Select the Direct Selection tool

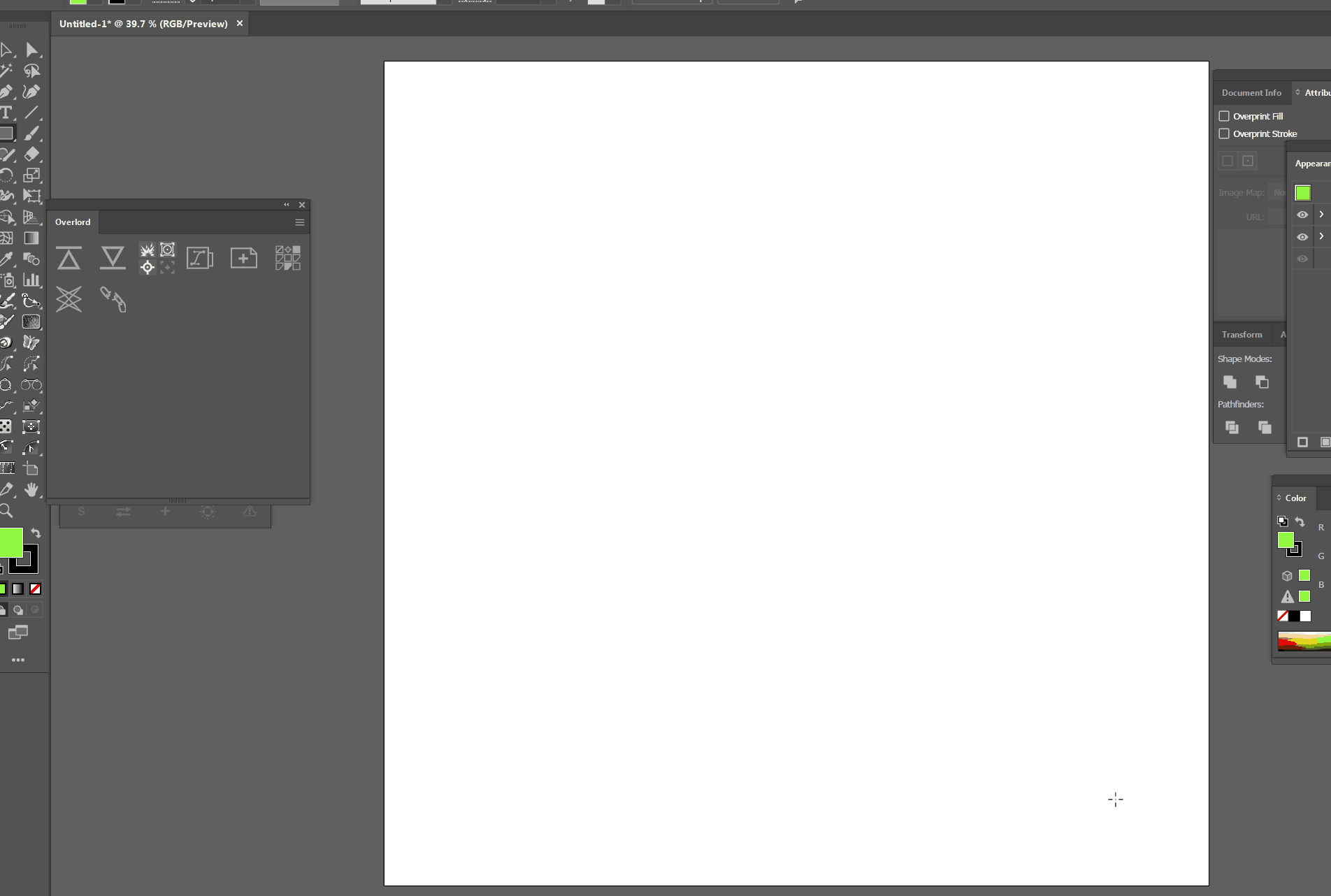[x=31, y=50]
